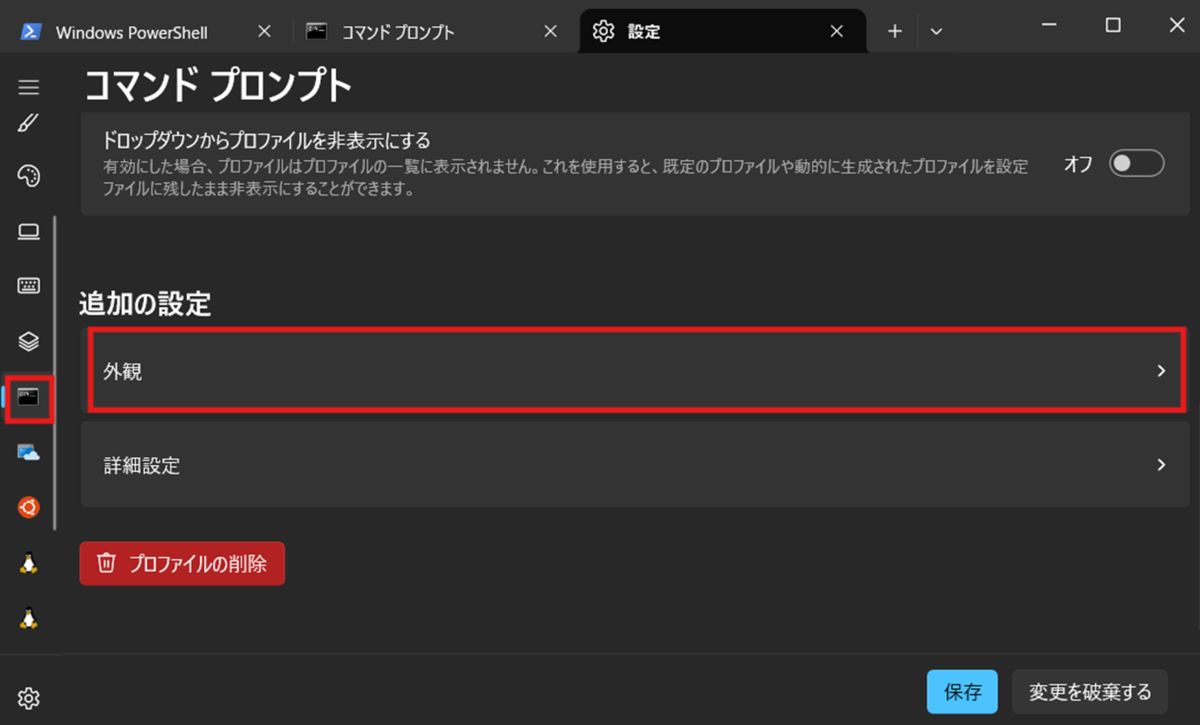Click the 追加の設定 heading
1200x725 pixels.
[145, 304]
